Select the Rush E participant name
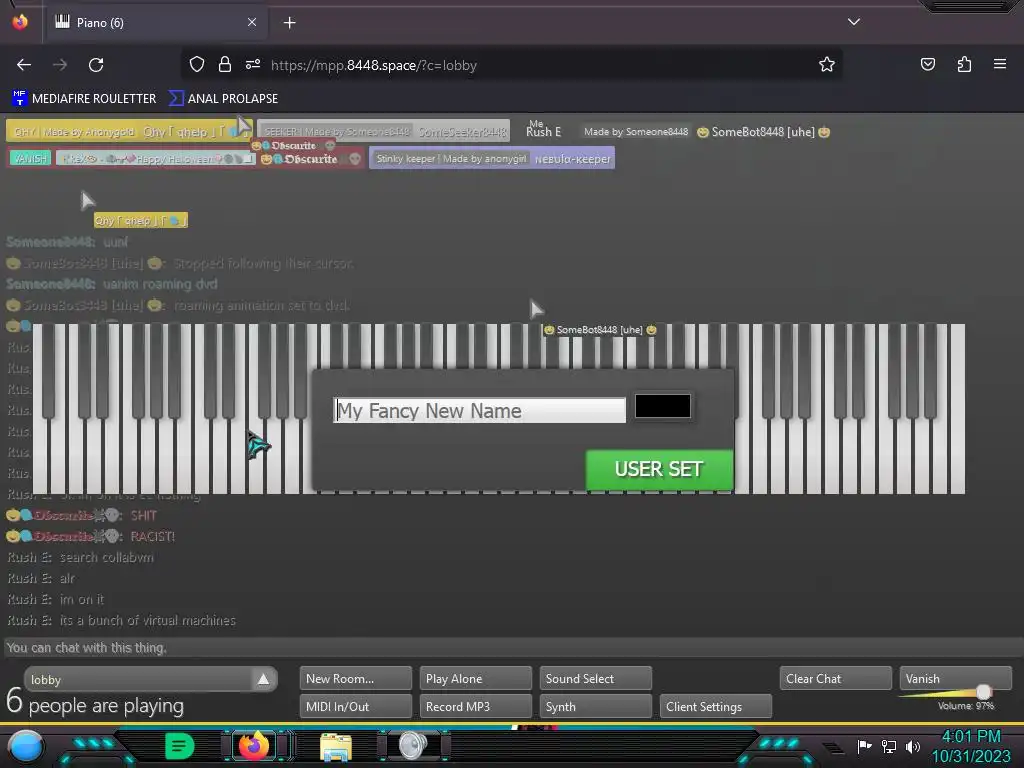Image resolution: width=1024 pixels, height=768 pixels. pos(543,131)
